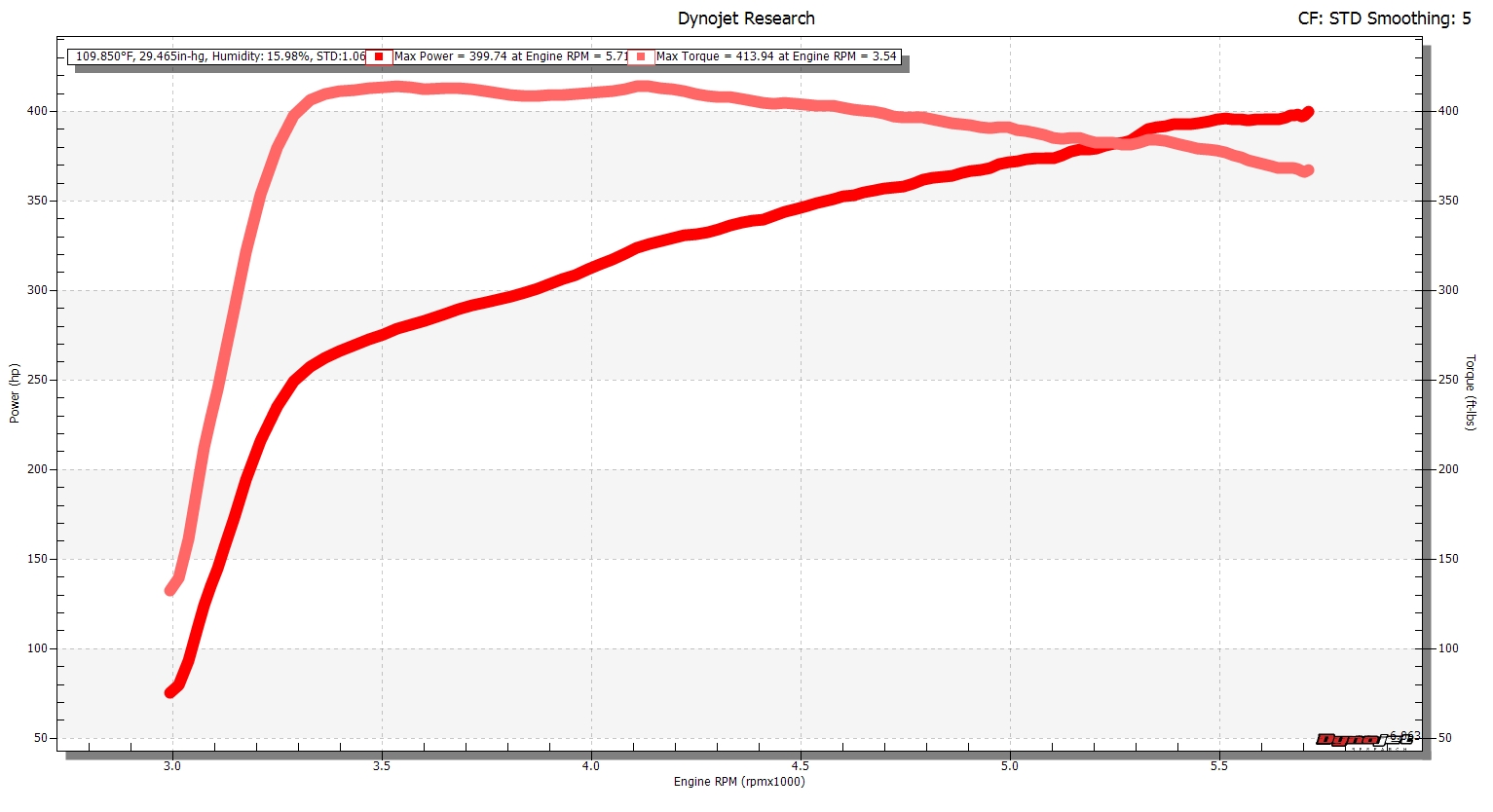1493x812 pixels.
Task: Click the start point of the power curve
Action: tap(170, 692)
